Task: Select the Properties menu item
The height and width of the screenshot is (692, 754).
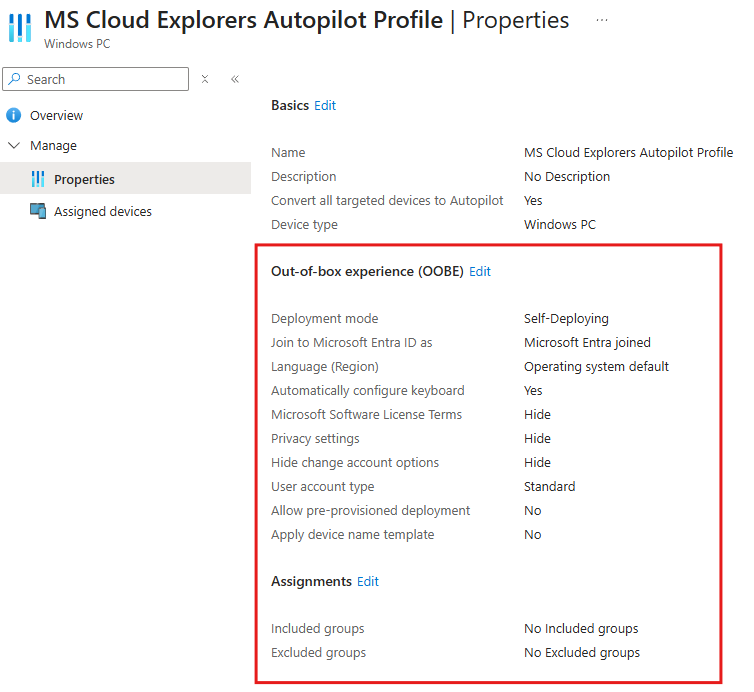Action: (84, 180)
